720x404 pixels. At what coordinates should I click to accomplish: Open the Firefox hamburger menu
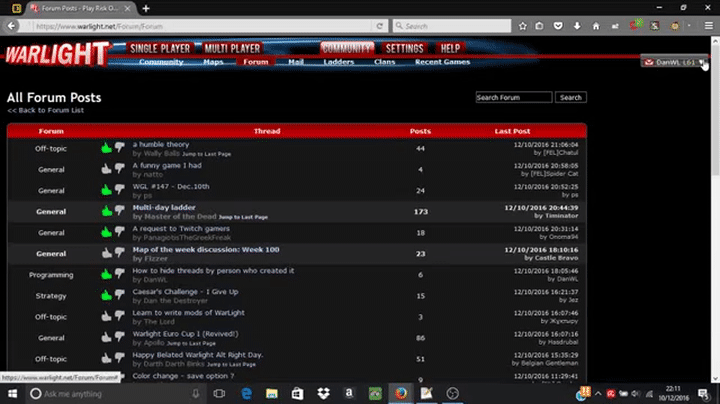tap(705, 27)
